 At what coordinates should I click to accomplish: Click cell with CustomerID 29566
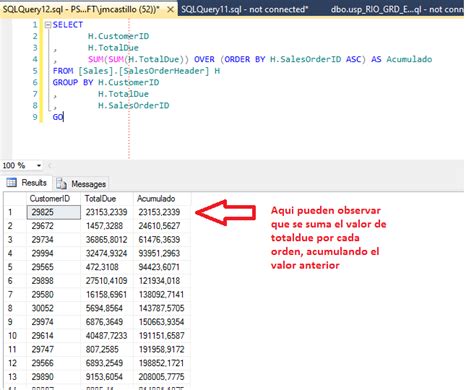click(53, 363)
